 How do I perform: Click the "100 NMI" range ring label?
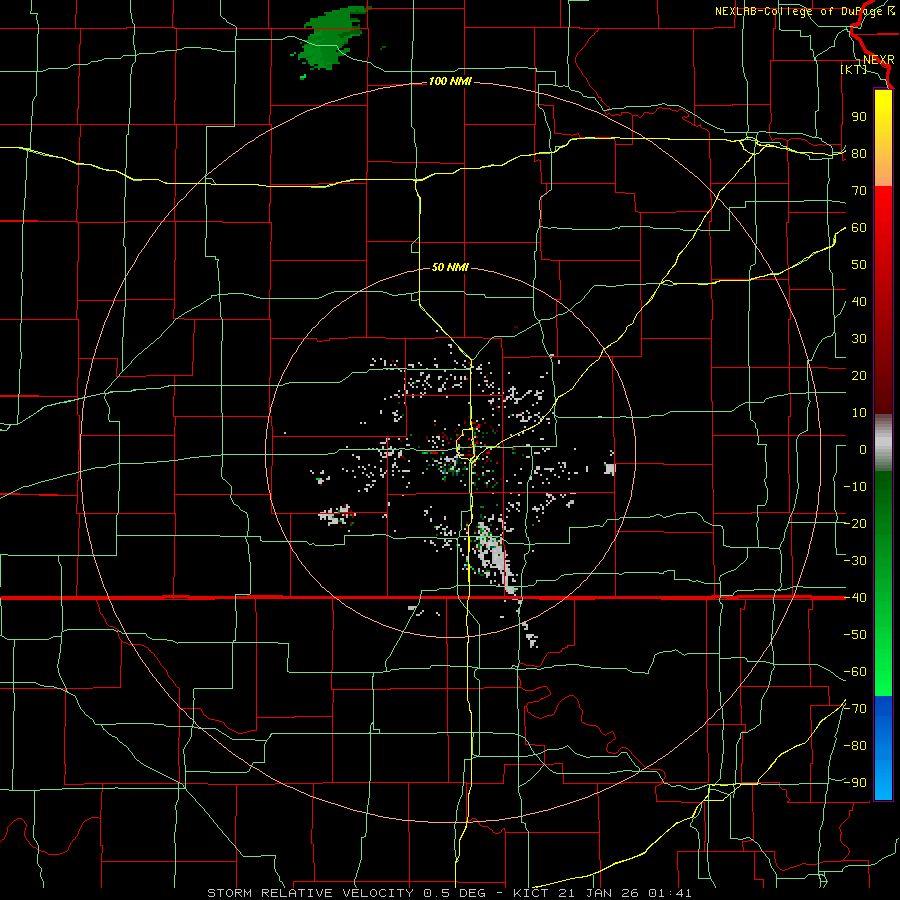click(450, 82)
